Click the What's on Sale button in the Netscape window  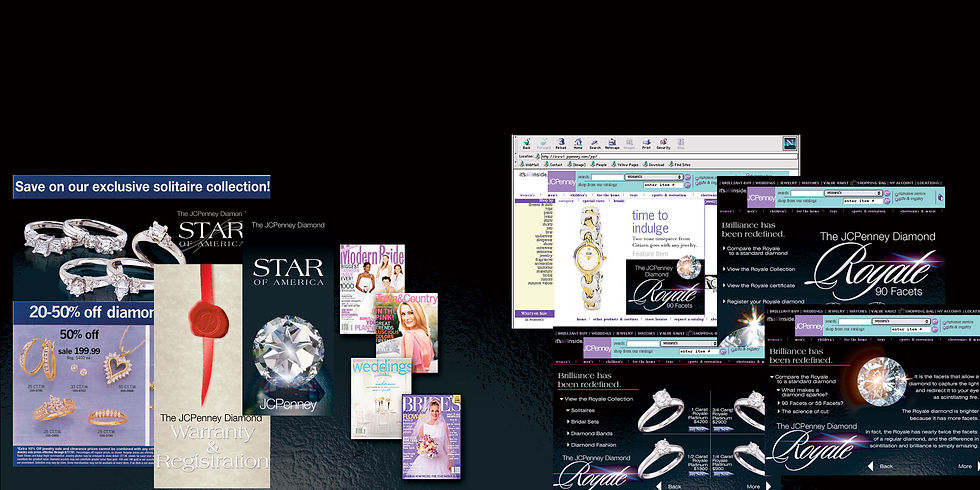click(535, 313)
